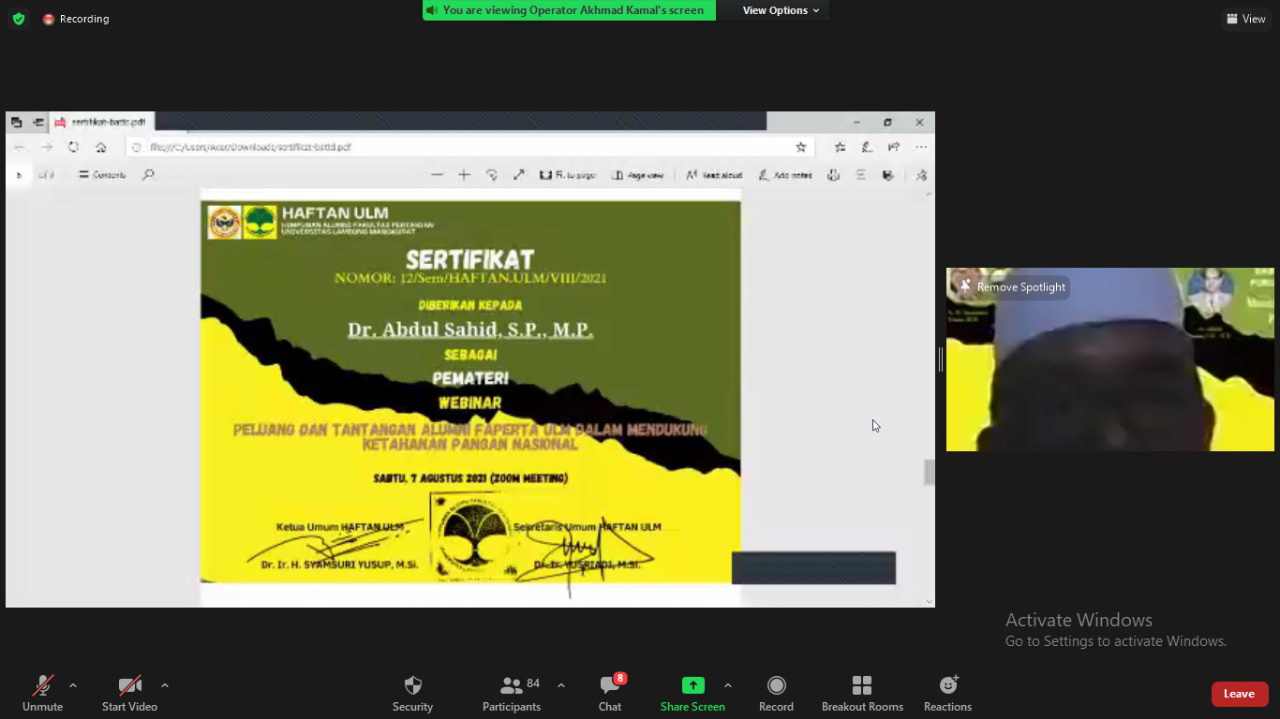Click Remove Spotlight on the video thumbnail
This screenshot has width=1280, height=719.
[1013, 287]
